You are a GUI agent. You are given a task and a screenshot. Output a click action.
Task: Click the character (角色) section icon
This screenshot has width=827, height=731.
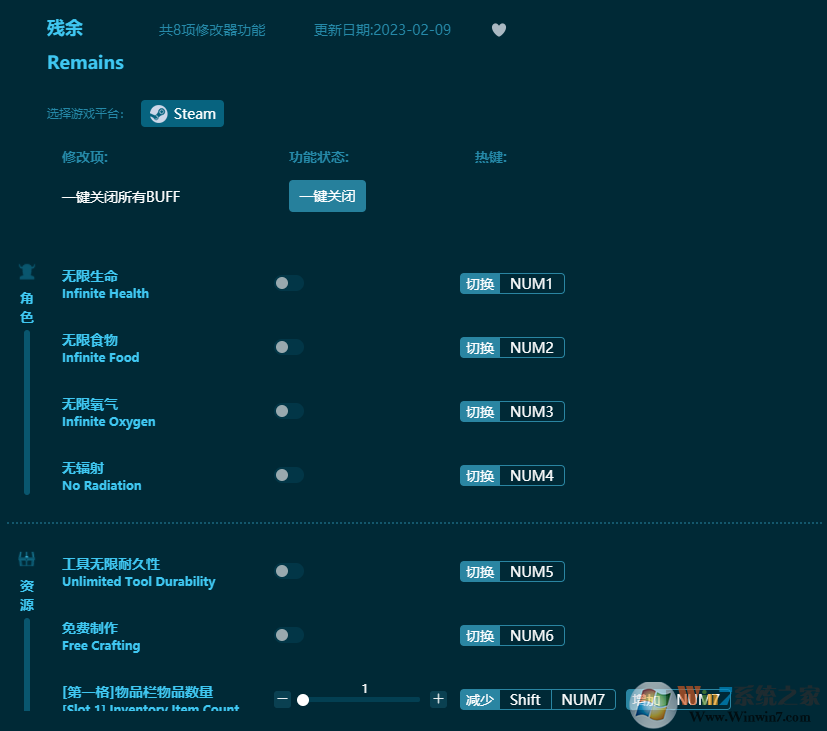(27, 272)
